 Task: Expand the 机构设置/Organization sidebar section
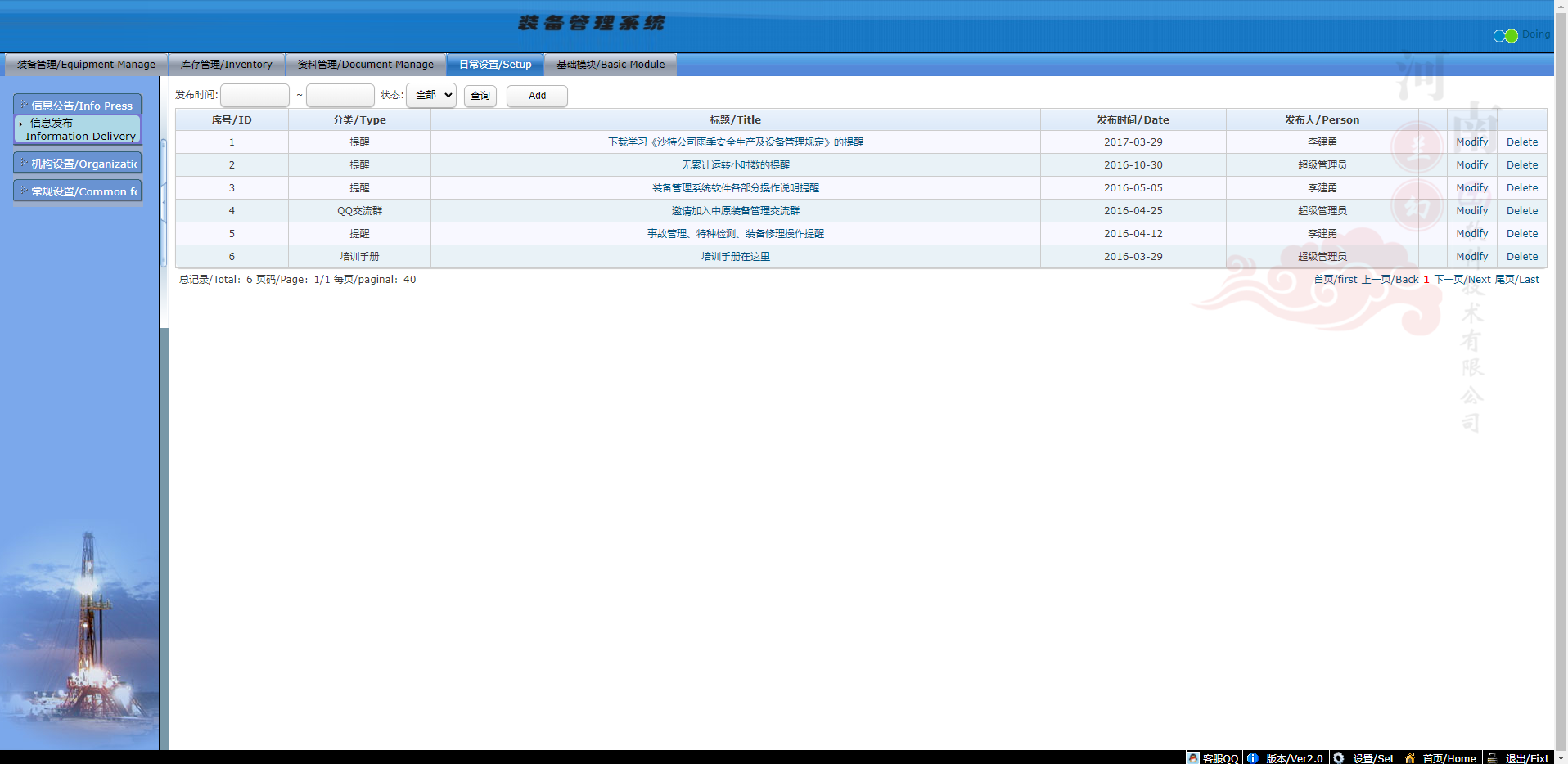[x=79, y=164]
